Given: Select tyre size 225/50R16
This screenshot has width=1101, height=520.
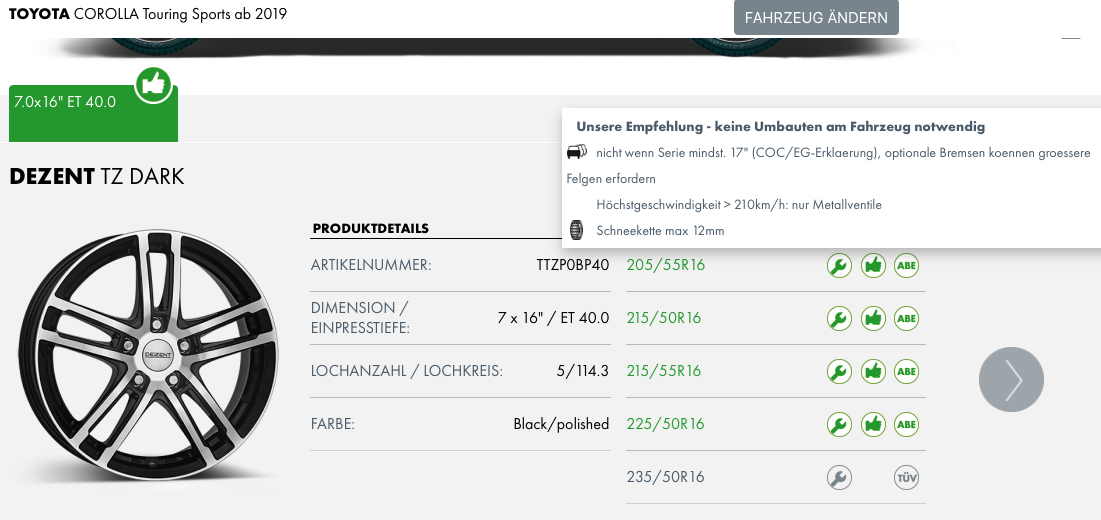Looking at the screenshot, I should (666, 425).
